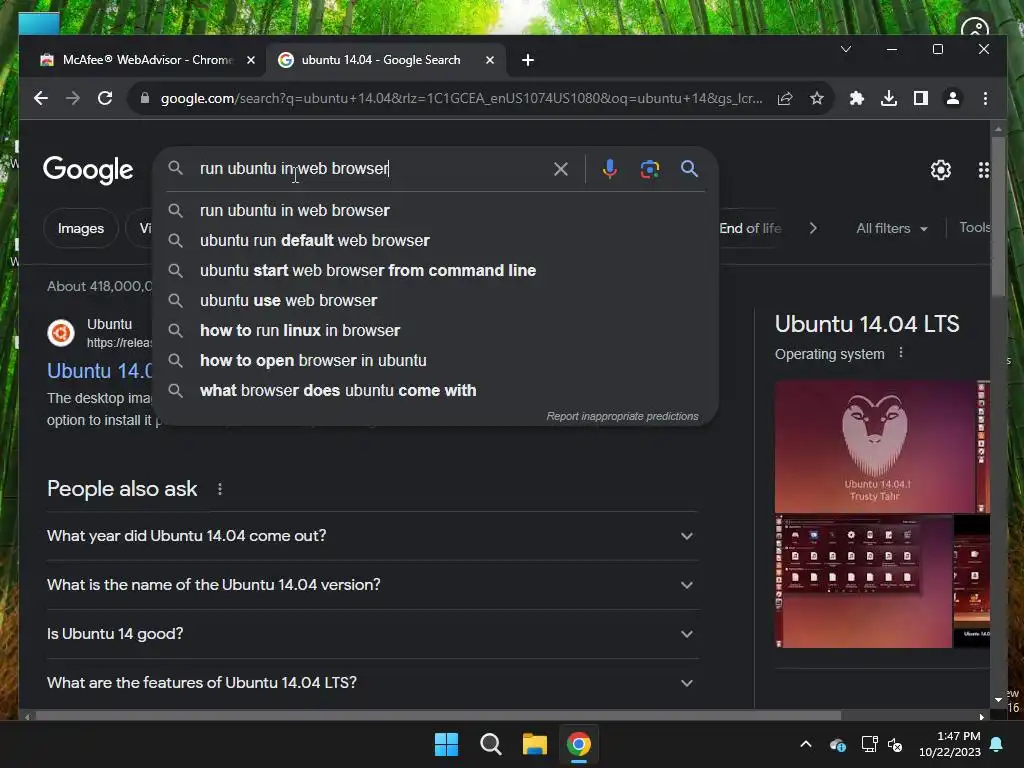Open a new tab with the plus button
This screenshot has height=768, width=1024.
click(528, 60)
